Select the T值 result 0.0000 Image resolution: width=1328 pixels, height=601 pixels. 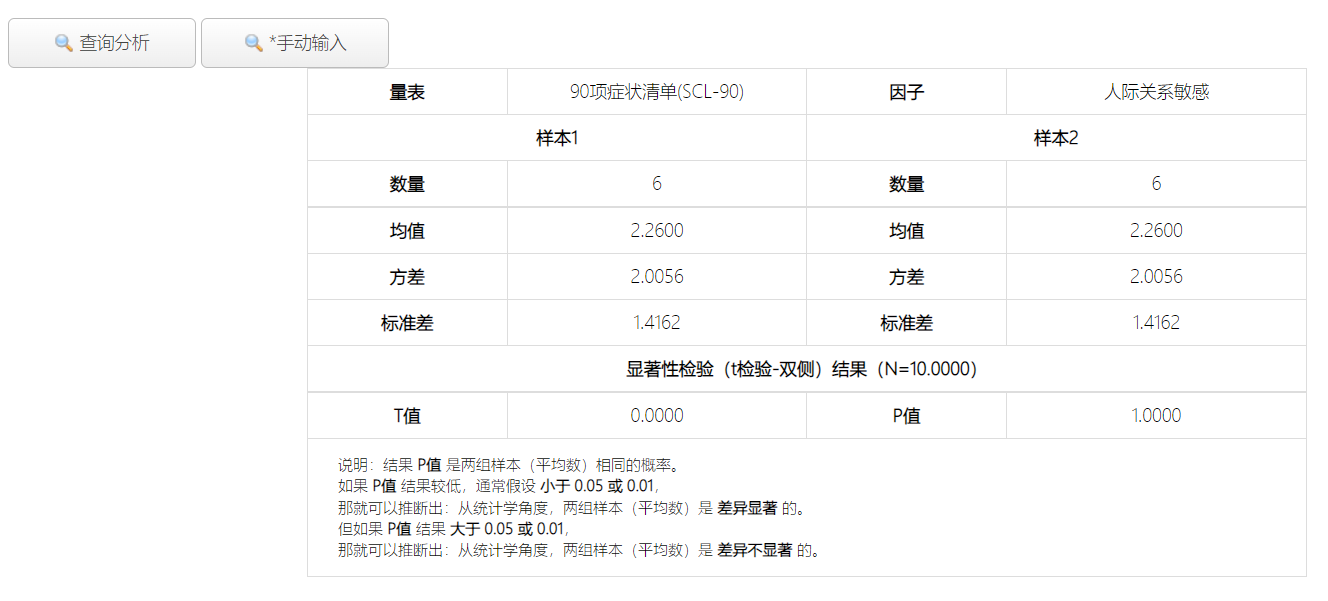(x=656, y=416)
